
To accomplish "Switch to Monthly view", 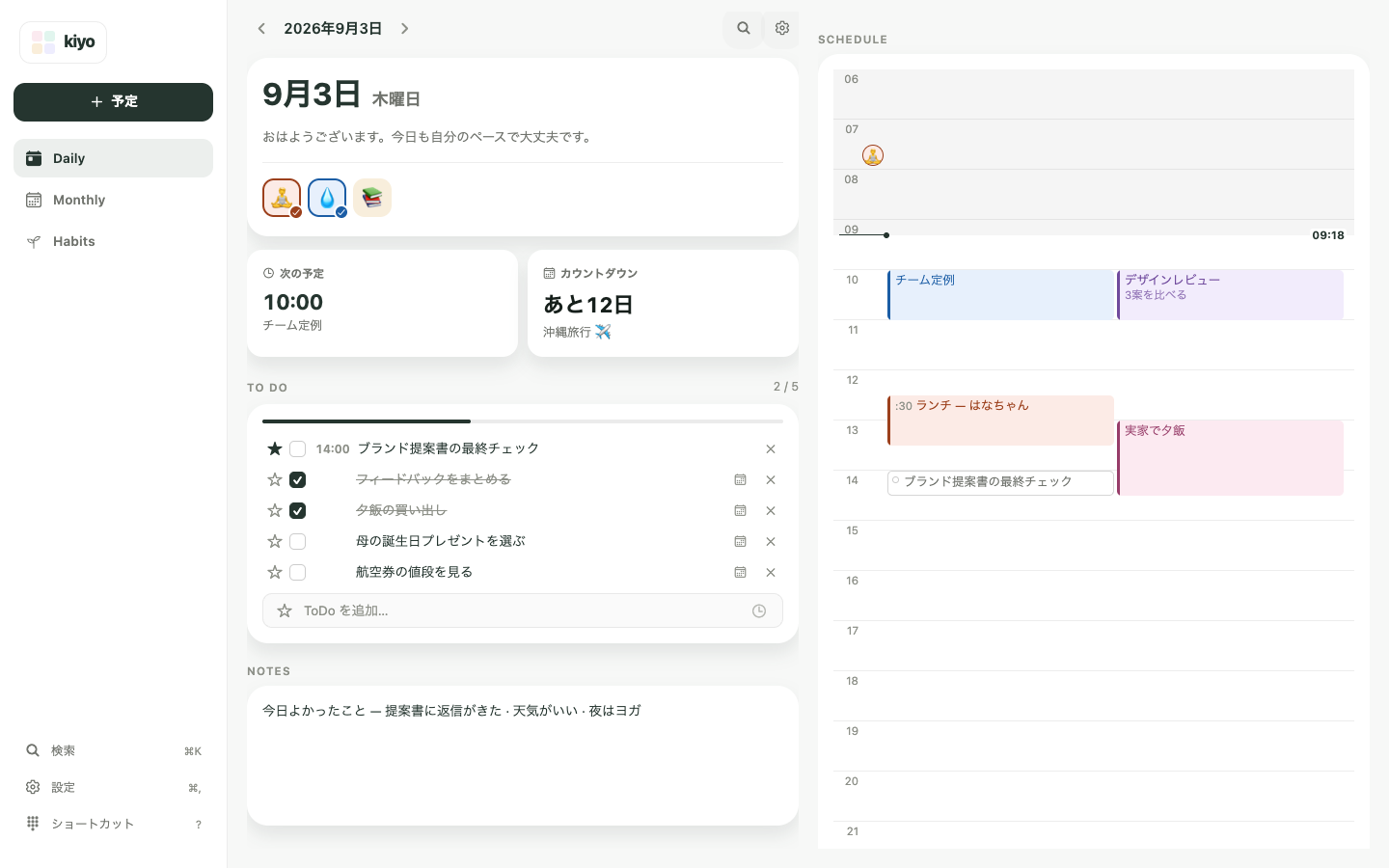I will [113, 200].
